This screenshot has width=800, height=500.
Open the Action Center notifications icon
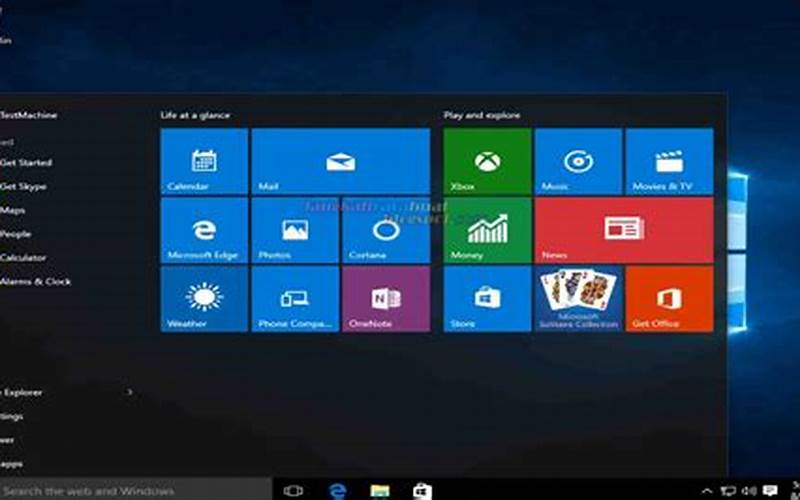[x=770, y=491]
